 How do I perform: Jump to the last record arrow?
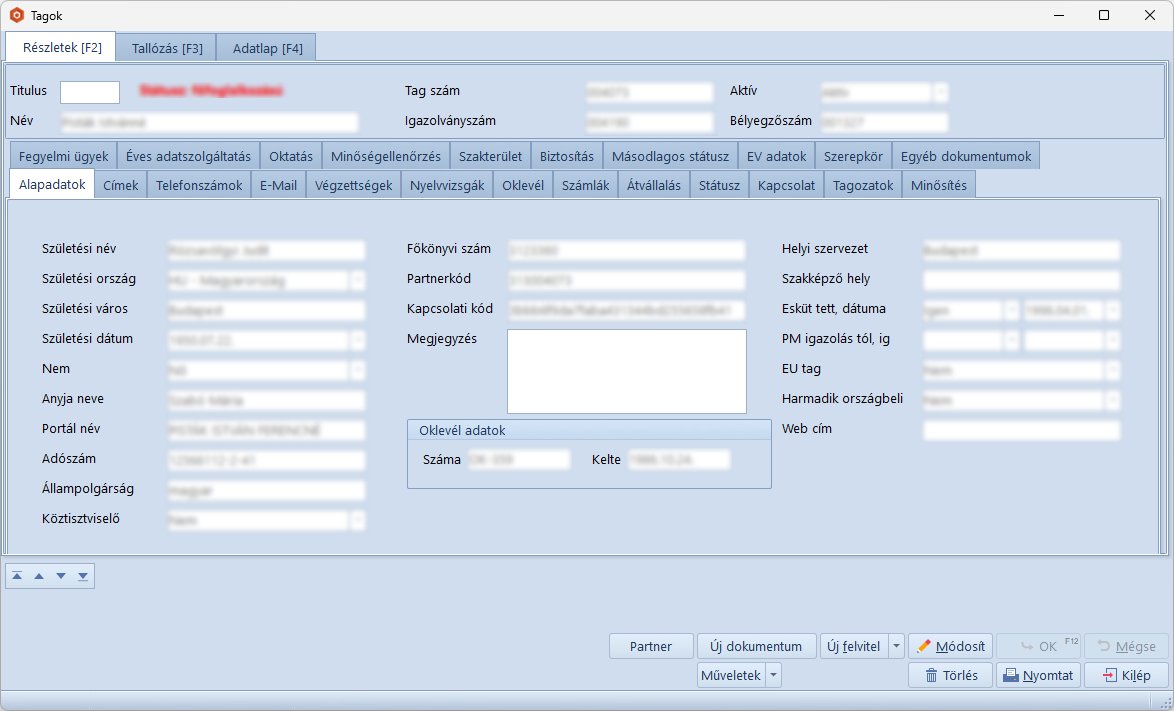83,576
